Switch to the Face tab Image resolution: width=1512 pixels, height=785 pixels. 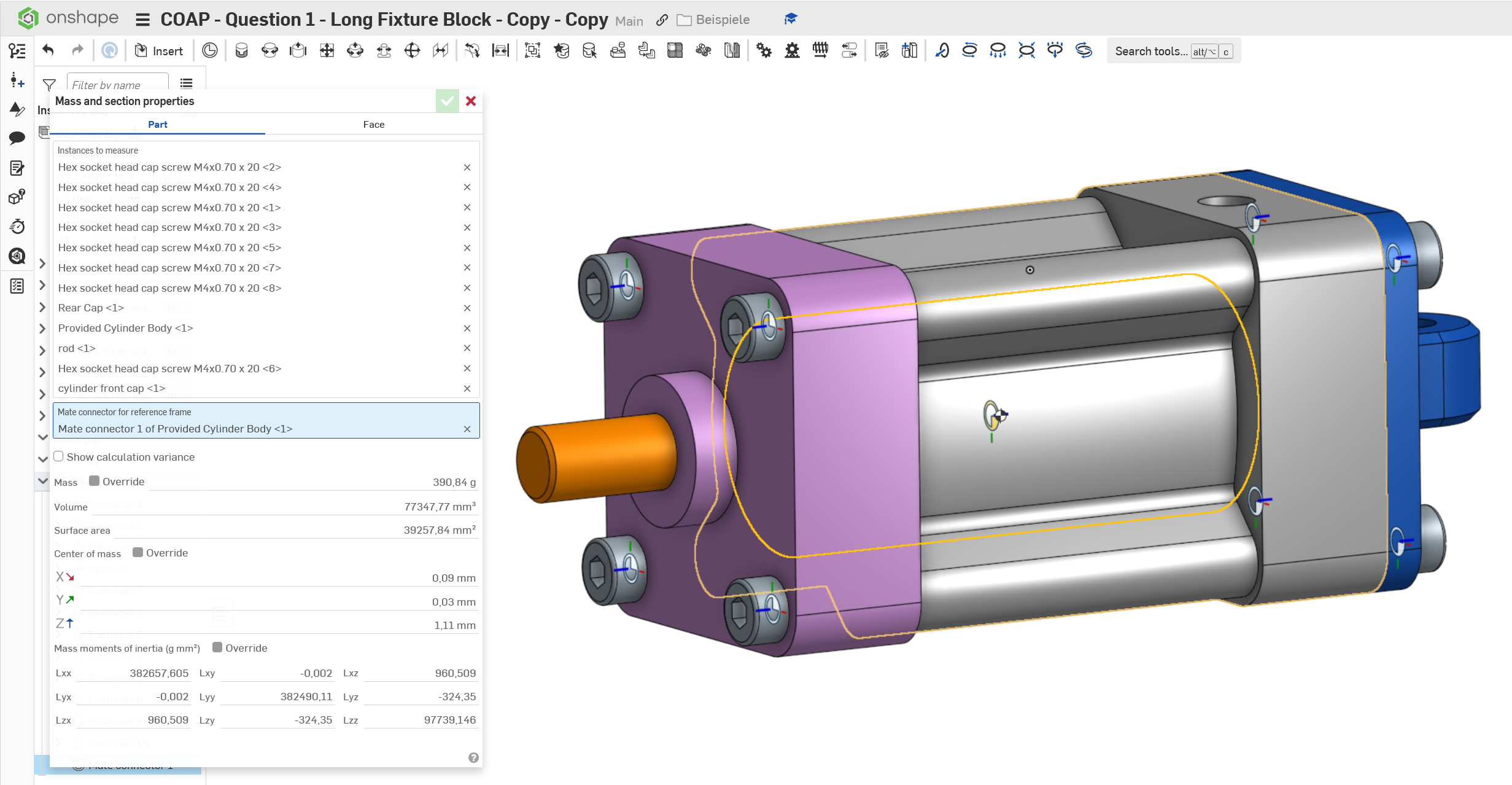click(x=373, y=124)
